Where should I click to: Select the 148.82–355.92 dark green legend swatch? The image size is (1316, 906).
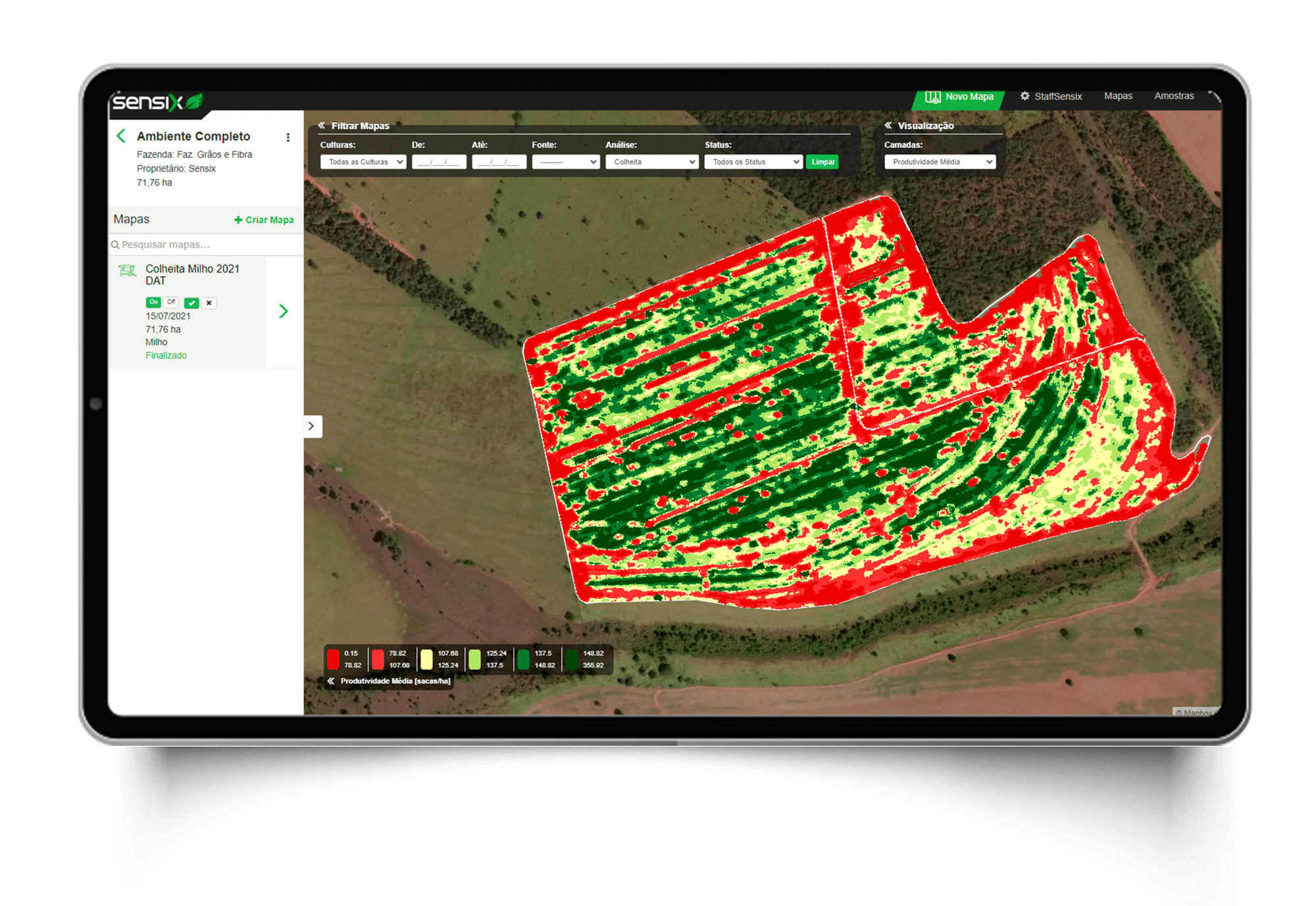(571, 659)
